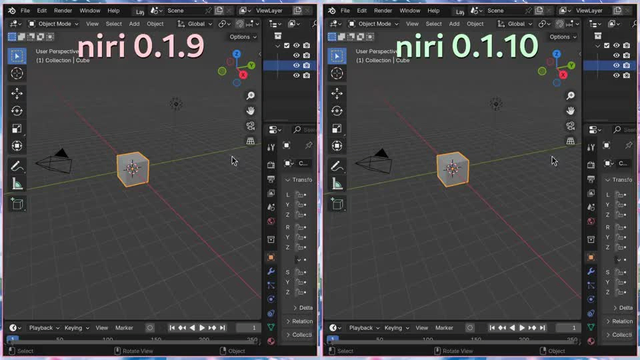
Task: Click blue Z axis gizmo in right viewport
Action: pyautogui.click(x=556, y=54)
